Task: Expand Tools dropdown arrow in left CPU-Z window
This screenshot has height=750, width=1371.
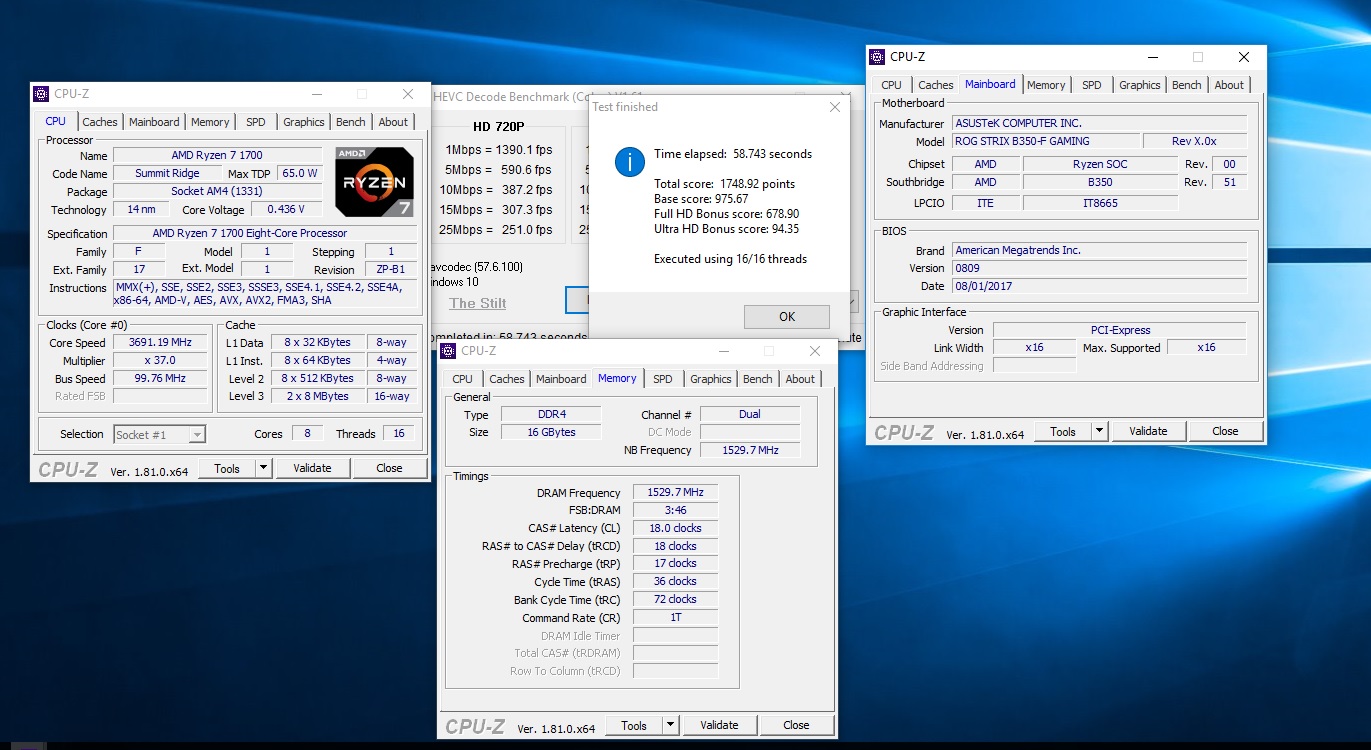Action: pyautogui.click(x=264, y=468)
